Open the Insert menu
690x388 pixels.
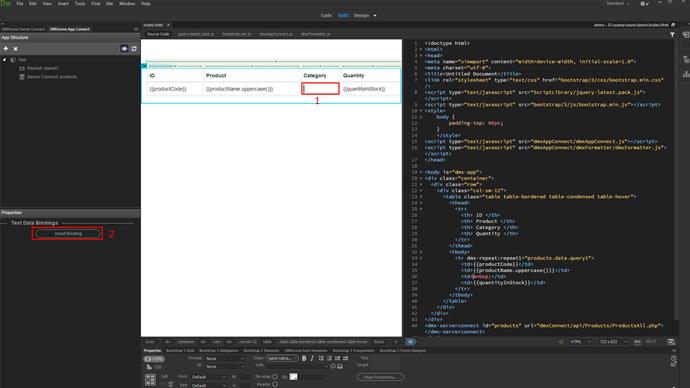[x=63, y=4]
